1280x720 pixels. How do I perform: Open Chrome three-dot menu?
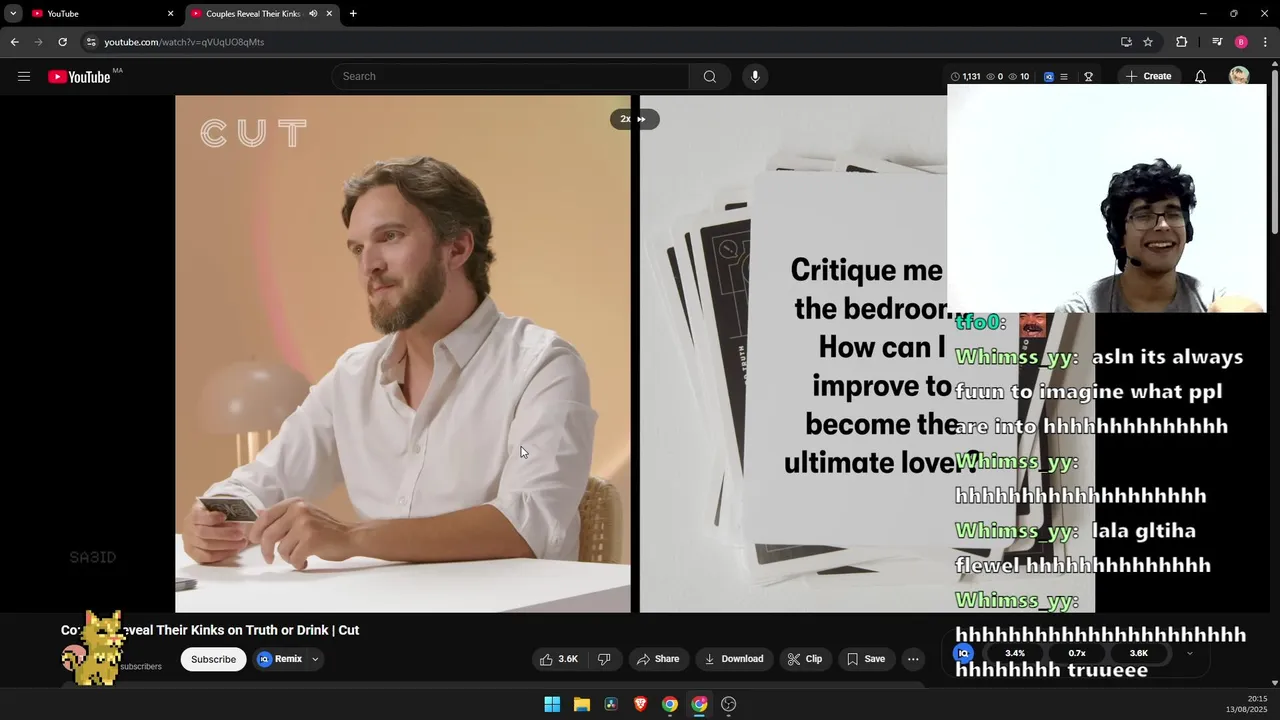[x=1265, y=42]
